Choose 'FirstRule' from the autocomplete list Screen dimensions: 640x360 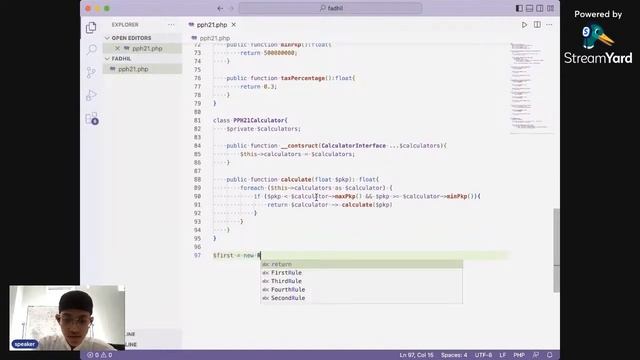tap(362, 273)
